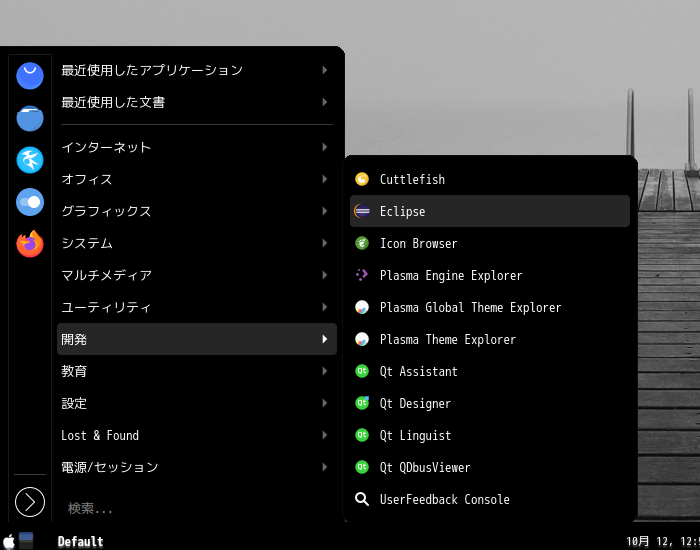
Task: Click the settings toggle icon in sidebar
Action: [30, 202]
